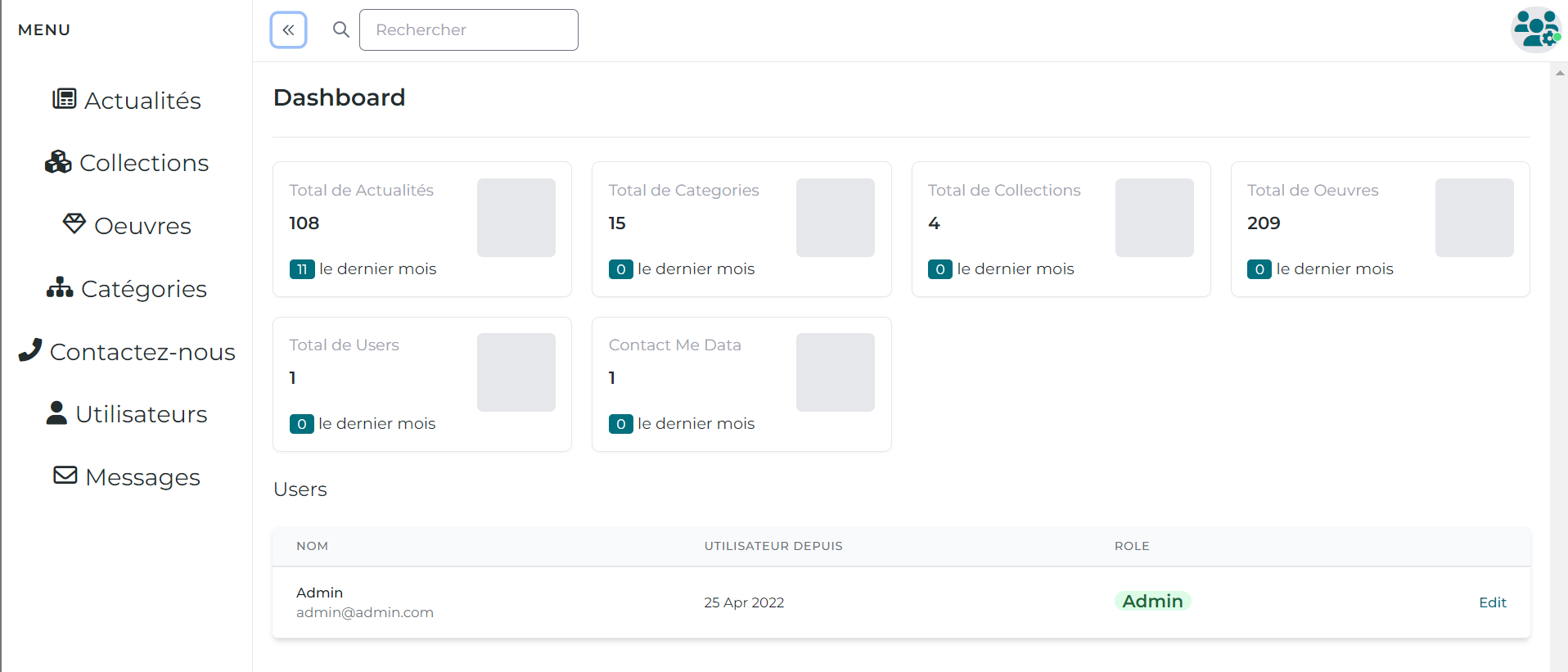The image size is (1568, 672).
Task: Open the Actualités menu item
Action: coord(127,100)
